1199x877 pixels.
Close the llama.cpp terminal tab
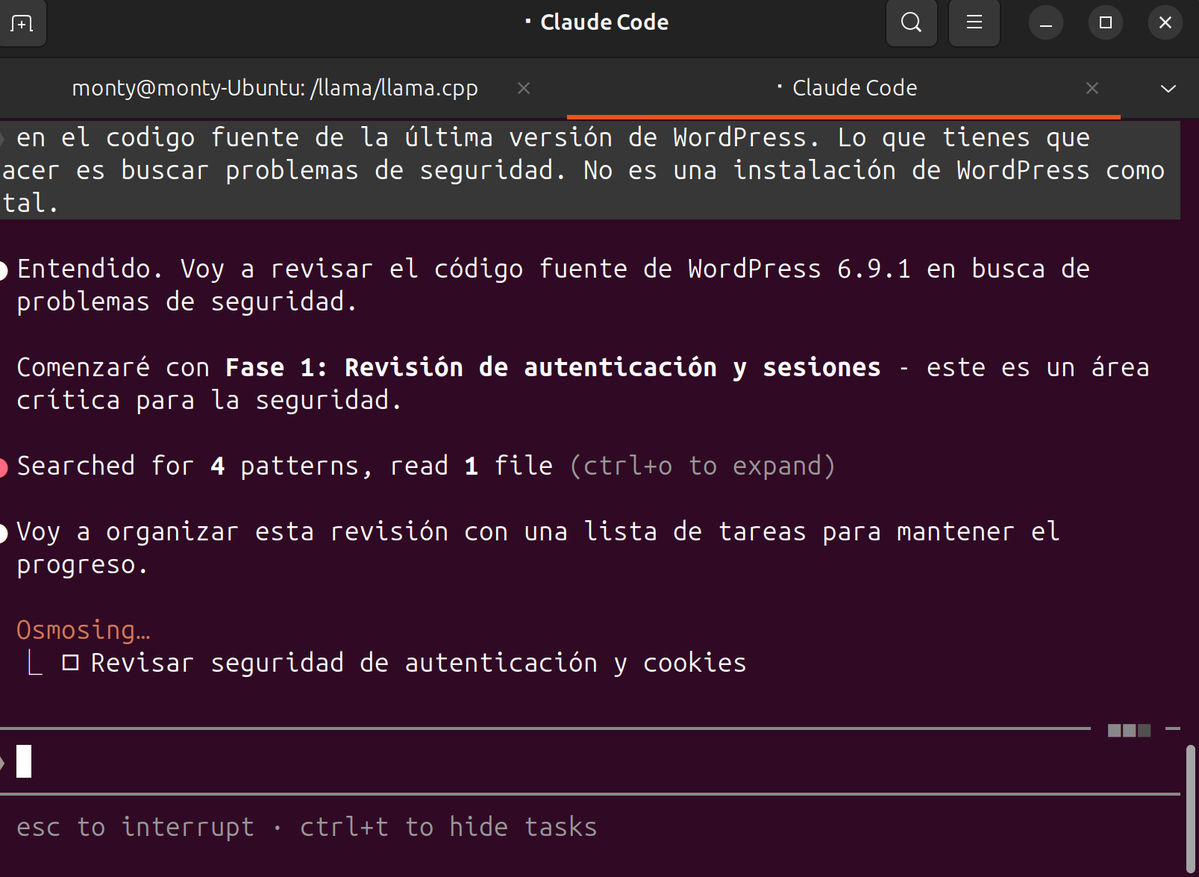click(523, 89)
